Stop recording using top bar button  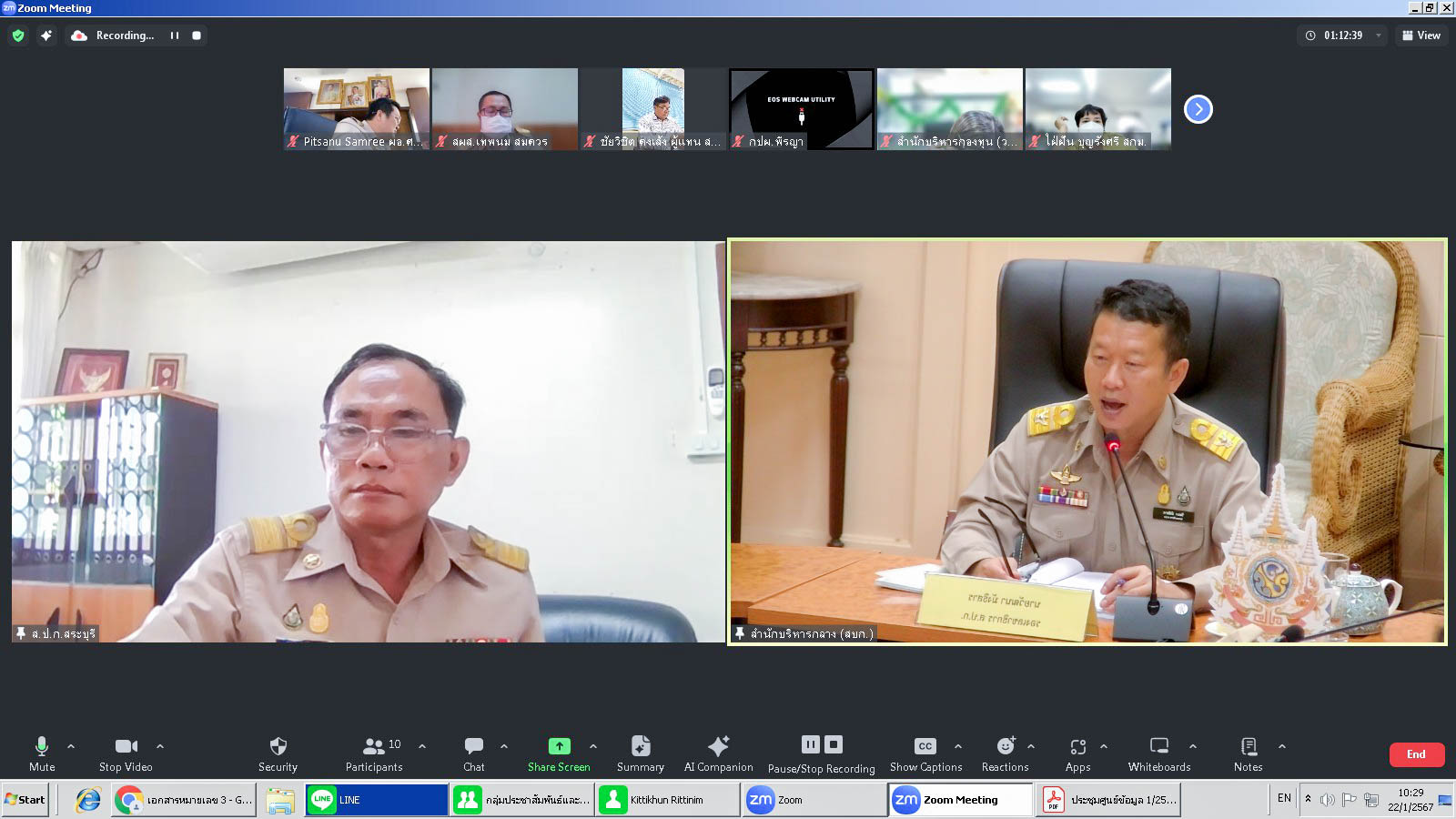[x=196, y=35]
